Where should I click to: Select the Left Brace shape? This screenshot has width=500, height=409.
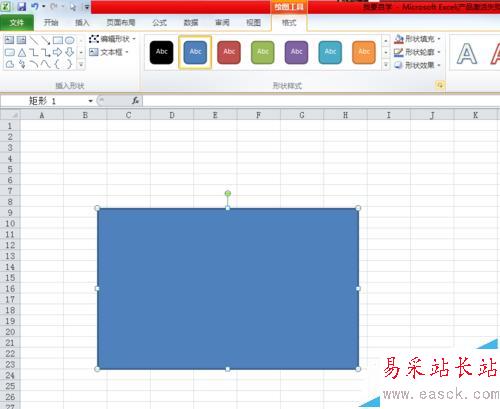click(x=57, y=64)
